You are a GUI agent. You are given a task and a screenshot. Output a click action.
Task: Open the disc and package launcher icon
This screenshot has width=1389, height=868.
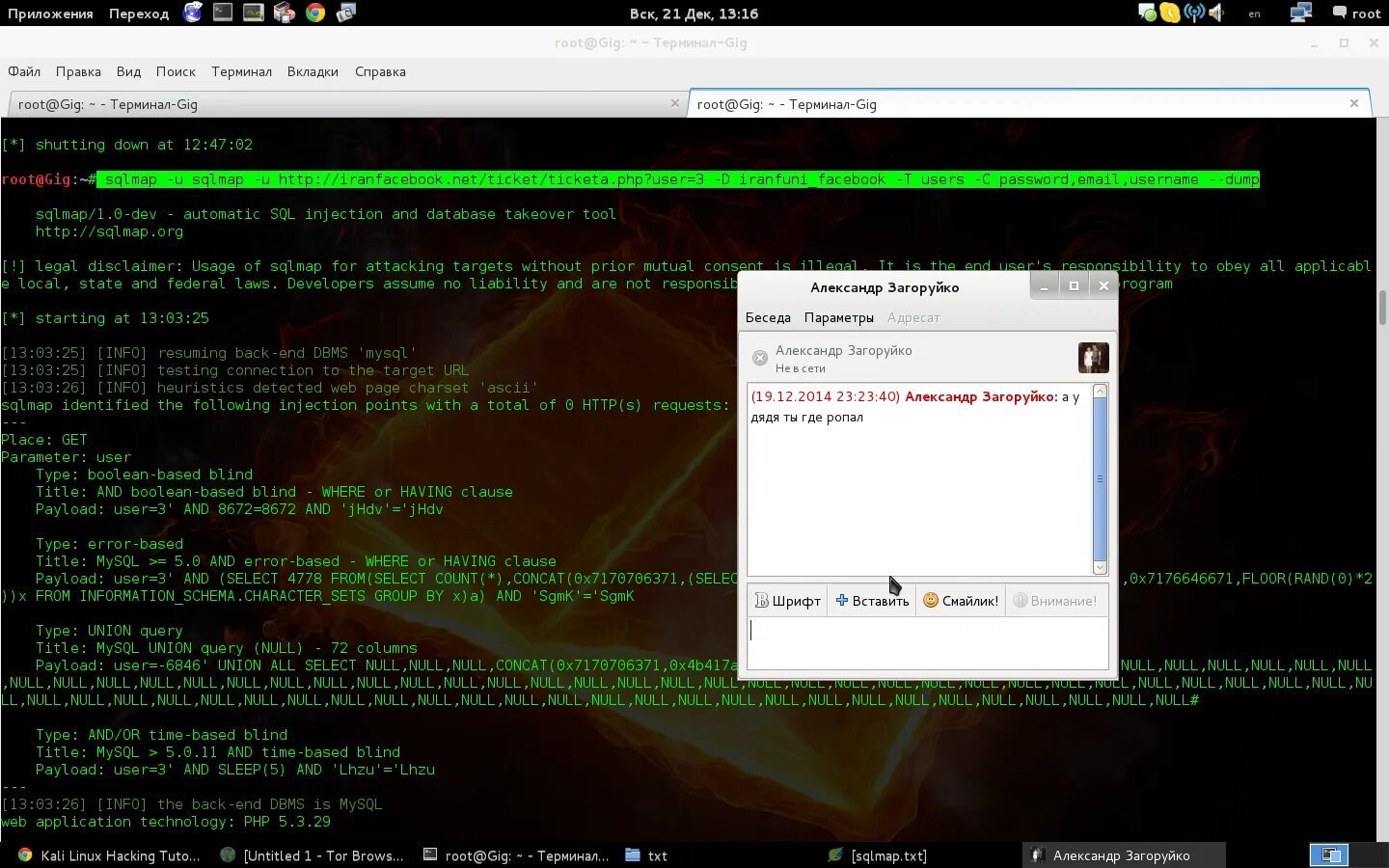pos(284,13)
